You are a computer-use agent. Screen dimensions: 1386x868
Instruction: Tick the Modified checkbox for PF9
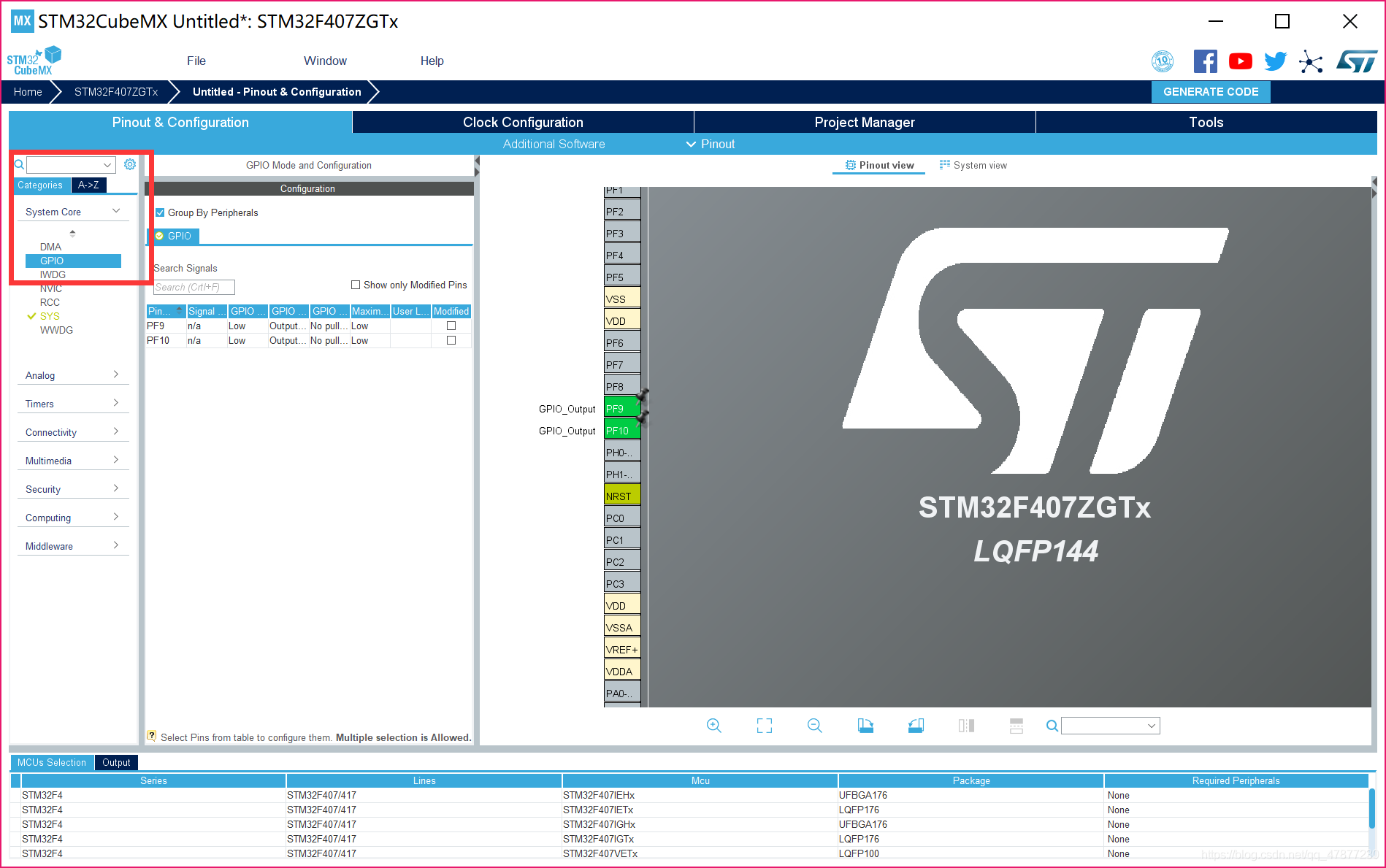click(451, 326)
